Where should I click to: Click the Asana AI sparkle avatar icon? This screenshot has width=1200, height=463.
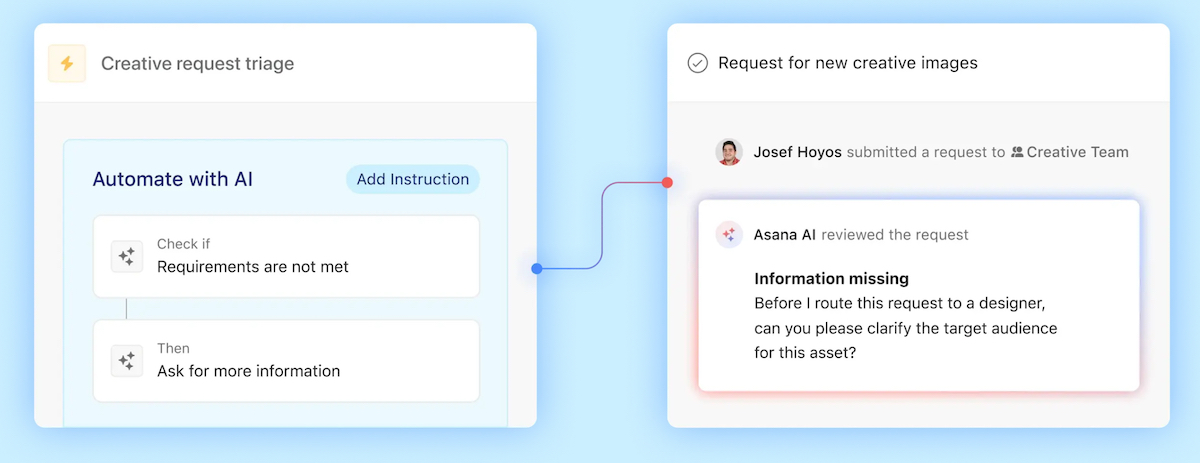(x=729, y=235)
